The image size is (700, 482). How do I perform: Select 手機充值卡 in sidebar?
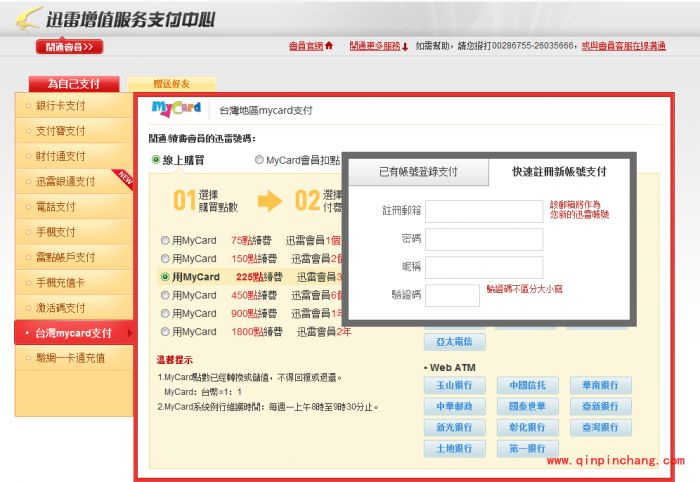(74, 283)
